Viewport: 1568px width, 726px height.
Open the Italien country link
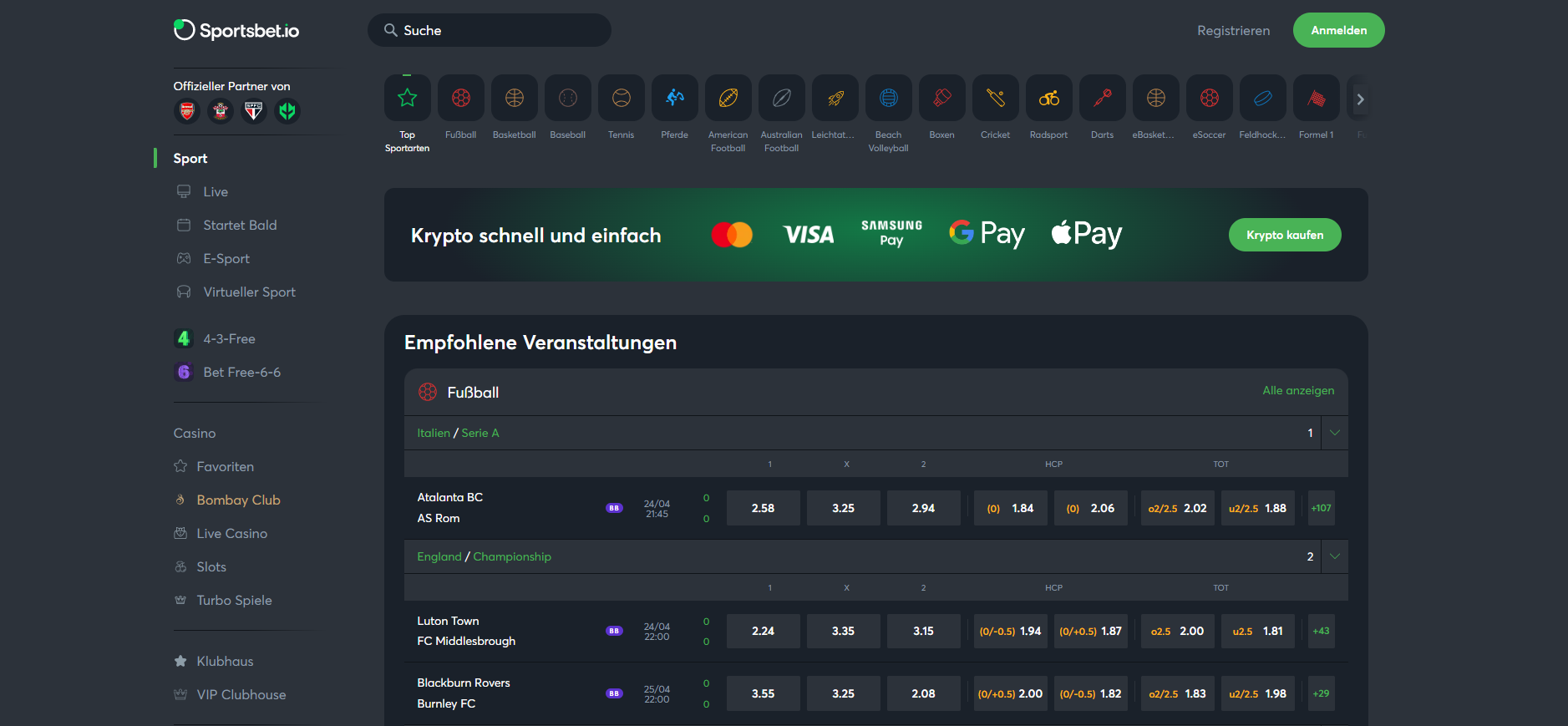coord(434,433)
